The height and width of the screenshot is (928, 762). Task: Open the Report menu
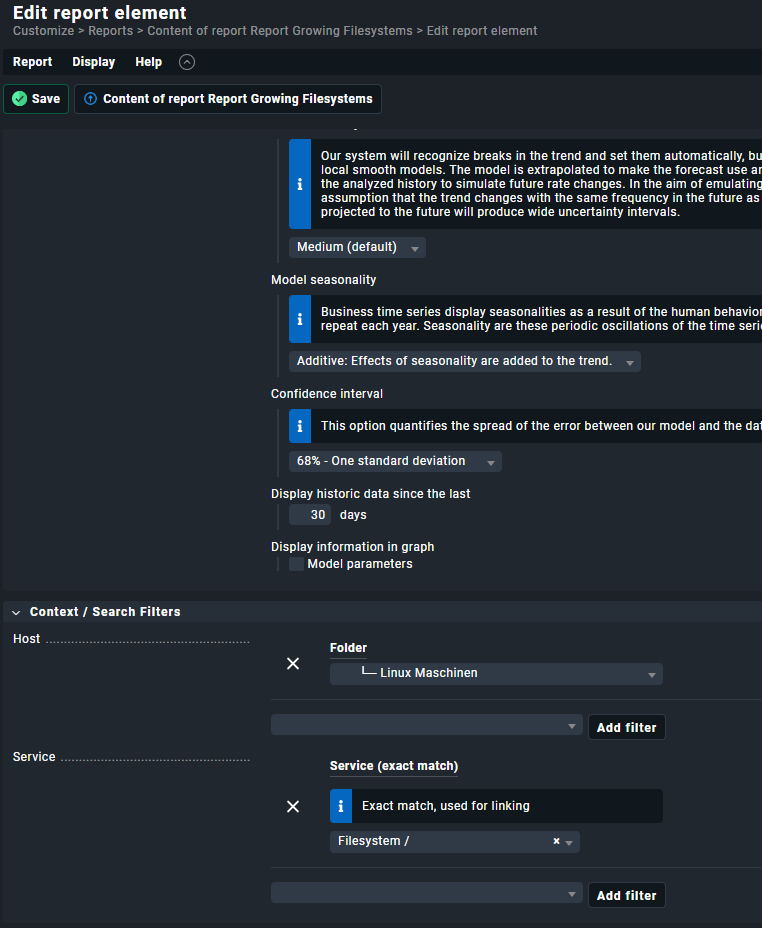[x=33, y=62]
